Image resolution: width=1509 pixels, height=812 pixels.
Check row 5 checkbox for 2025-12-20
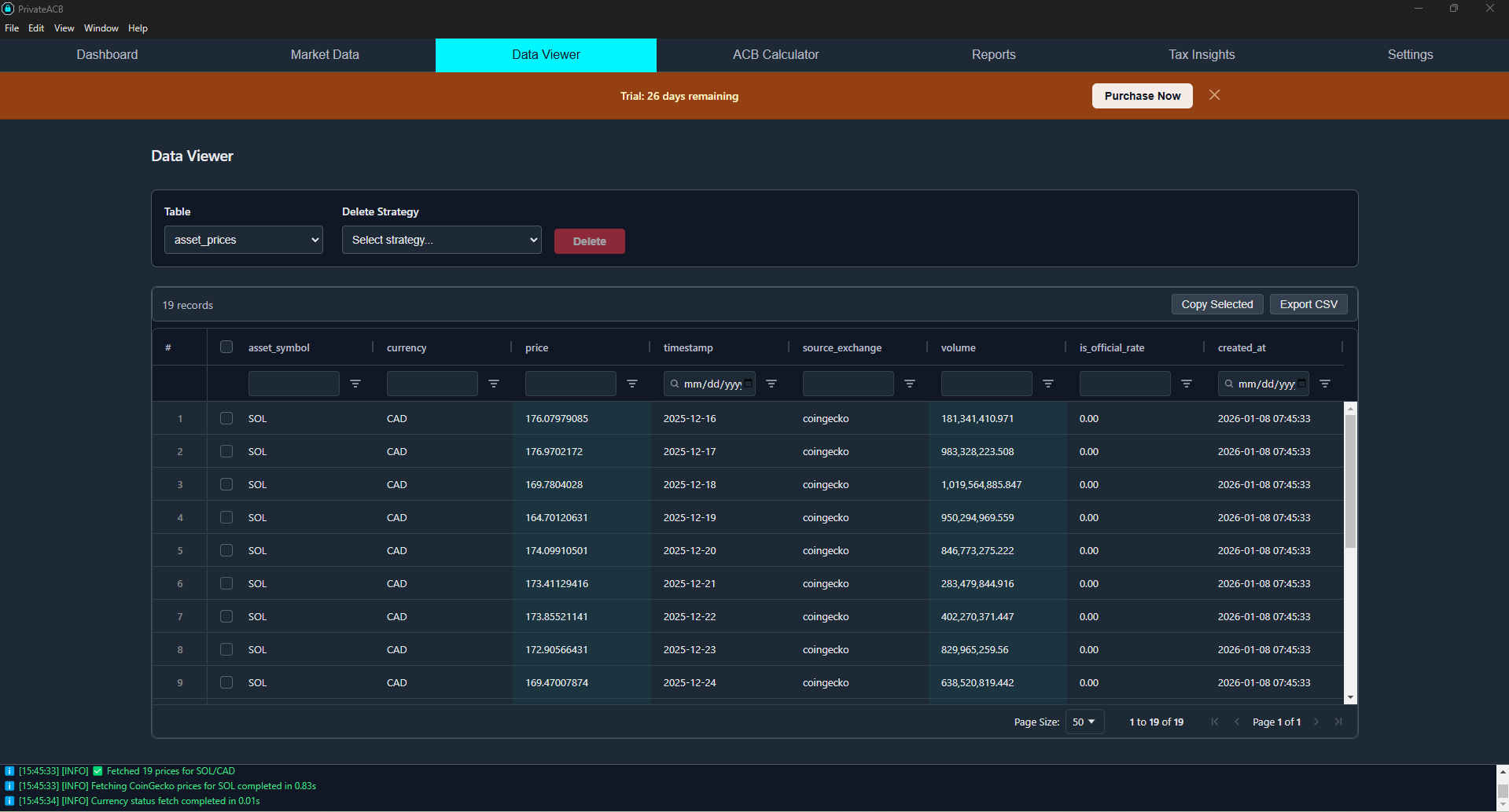pos(226,550)
